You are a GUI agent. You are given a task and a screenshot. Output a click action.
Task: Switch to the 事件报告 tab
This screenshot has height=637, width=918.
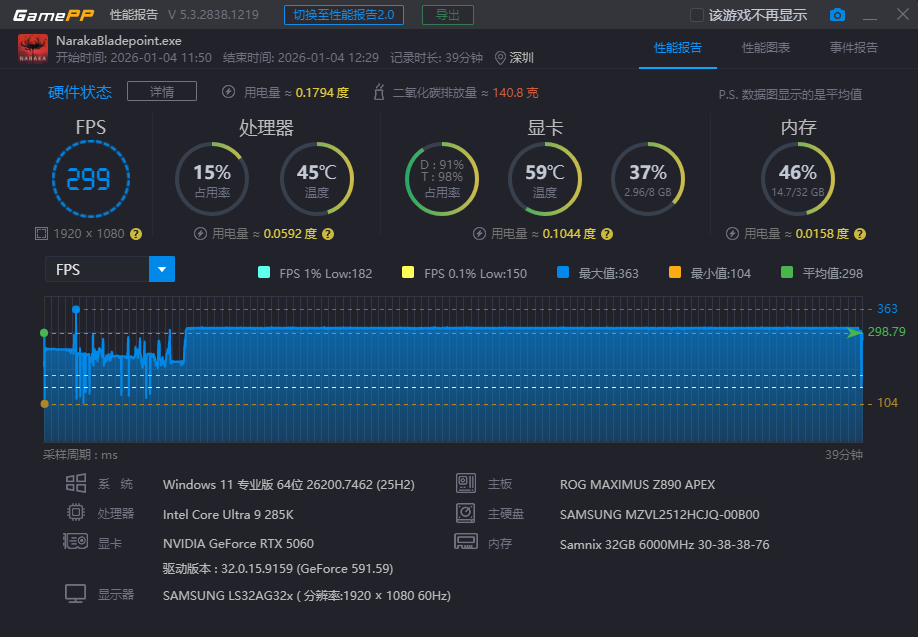pyautogui.click(x=853, y=48)
